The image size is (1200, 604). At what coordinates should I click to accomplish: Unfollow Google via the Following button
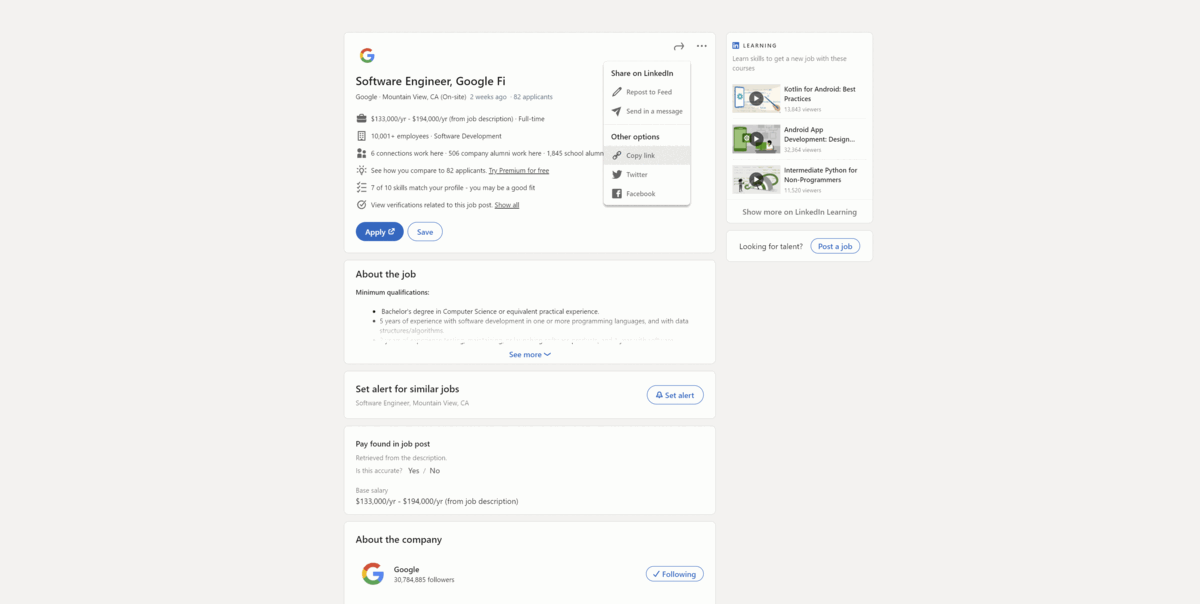coord(674,573)
